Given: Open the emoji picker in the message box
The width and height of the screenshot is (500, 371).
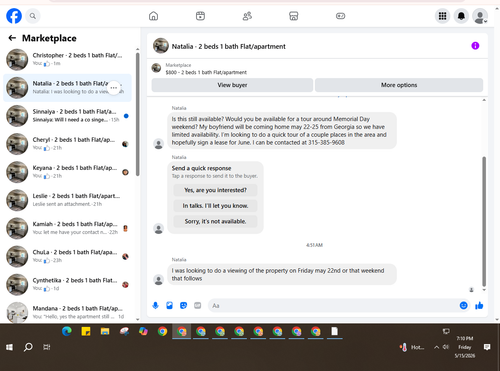Looking at the screenshot, I should [463, 305].
